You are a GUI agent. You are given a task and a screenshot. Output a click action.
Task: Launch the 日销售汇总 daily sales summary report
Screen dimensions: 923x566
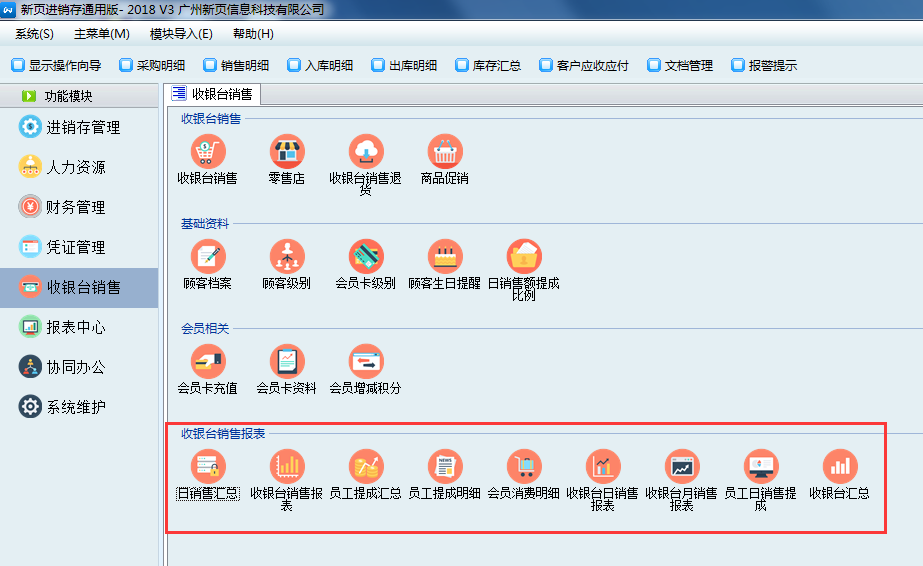coord(208,467)
